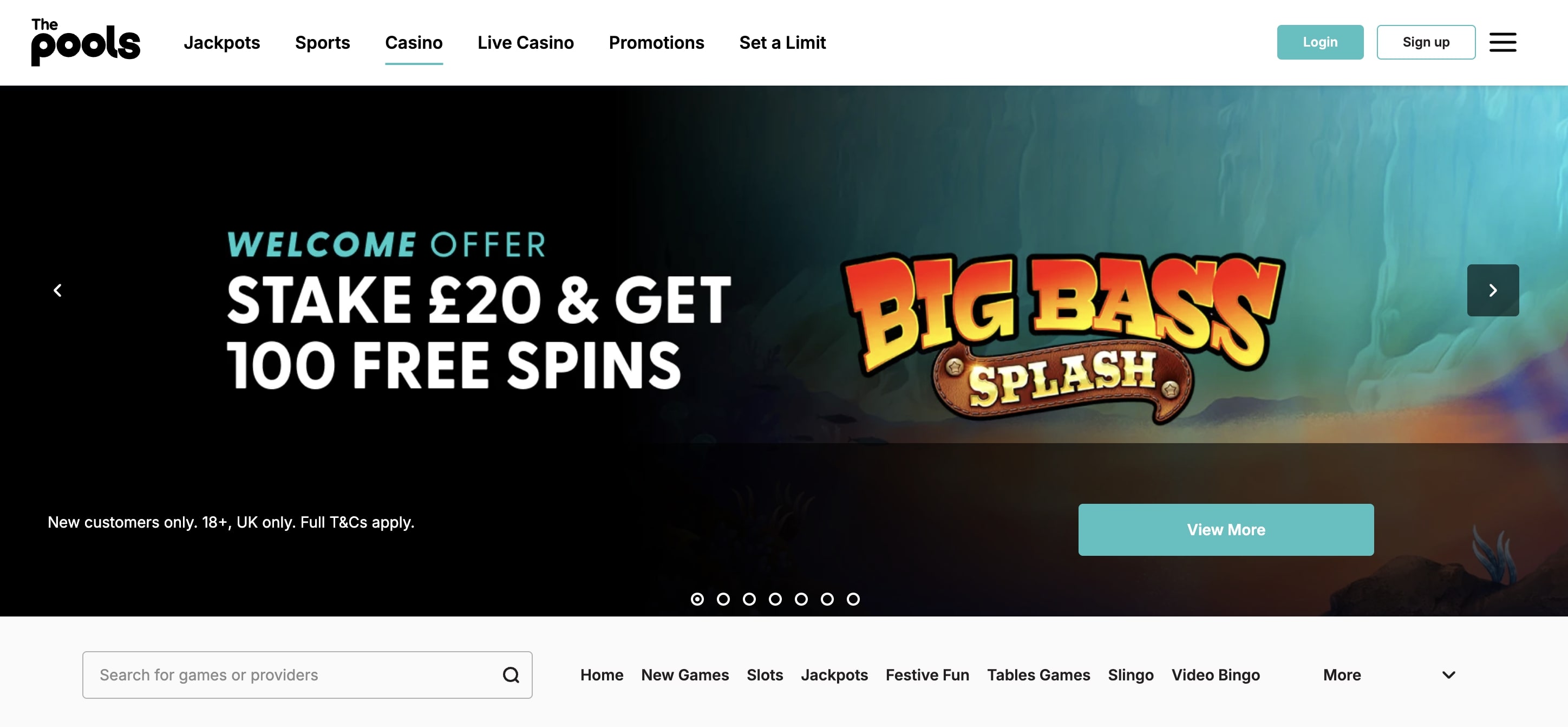This screenshot has width=1568, height=727.
Task: Go to previous carousel slide arrow
Action: pyautogui.click(x=58, y=290)
